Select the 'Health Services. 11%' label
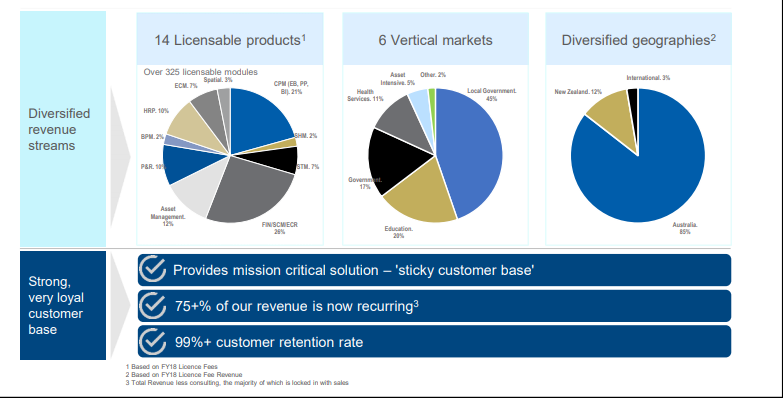This screenshot has height=398, width=783. [x=365, y=95]
